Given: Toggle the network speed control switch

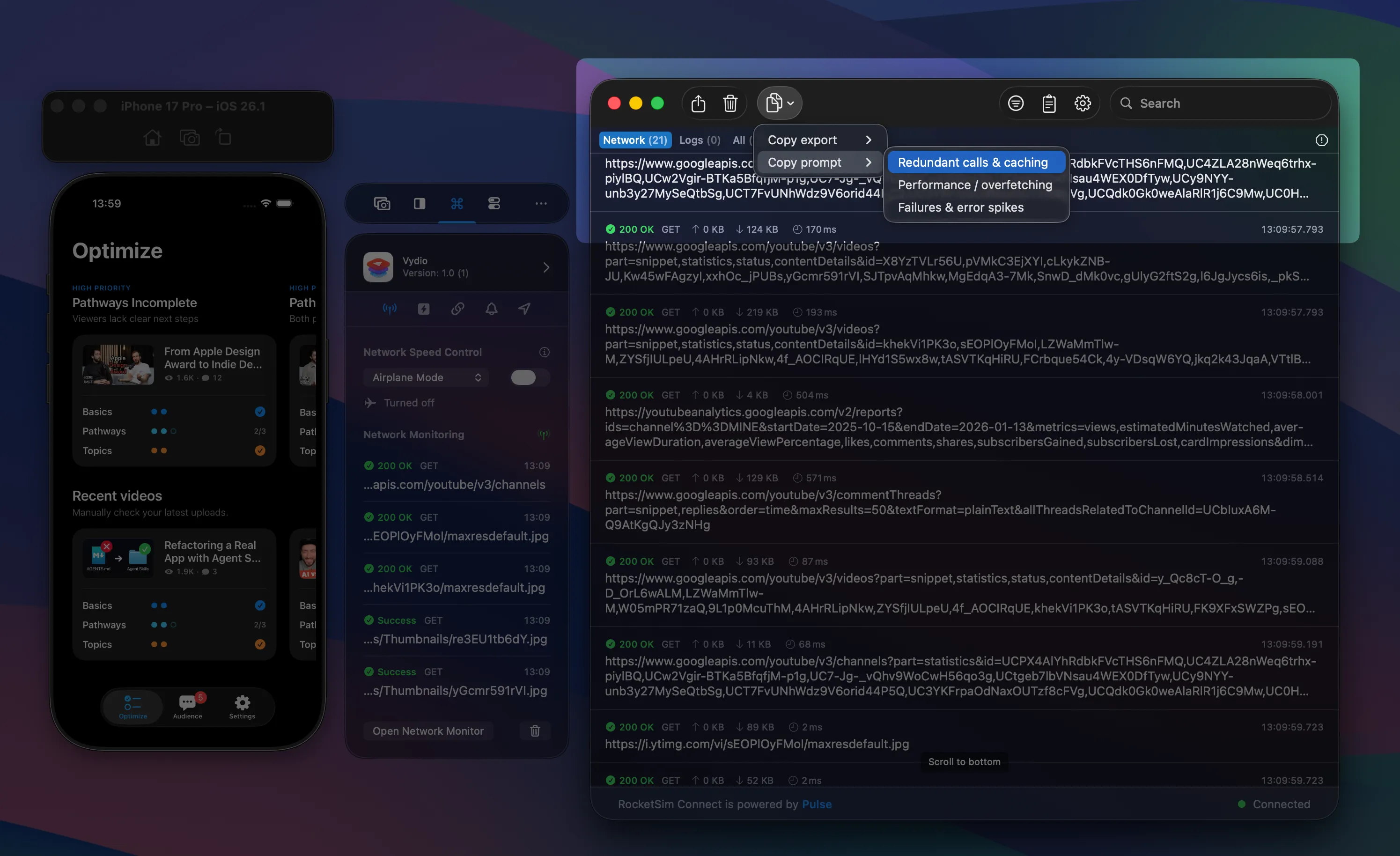Looking at the screenshot, I should (x=529, y=377).
